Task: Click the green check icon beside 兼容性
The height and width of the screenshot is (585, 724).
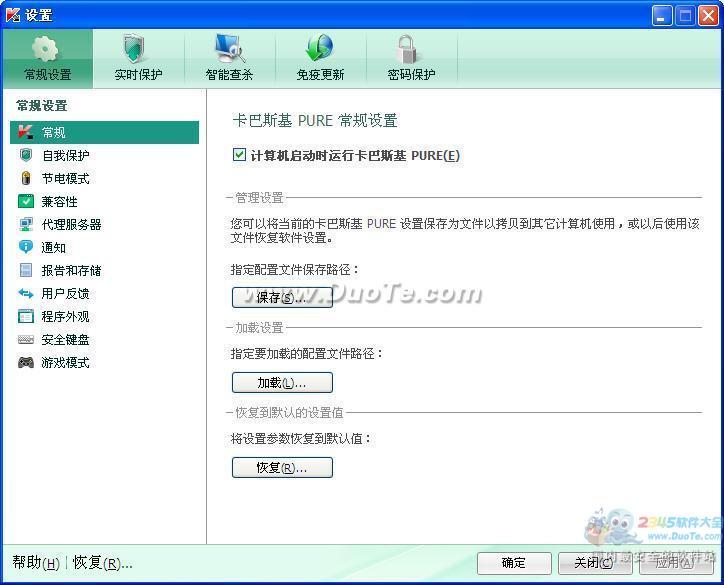Action: 26,201
